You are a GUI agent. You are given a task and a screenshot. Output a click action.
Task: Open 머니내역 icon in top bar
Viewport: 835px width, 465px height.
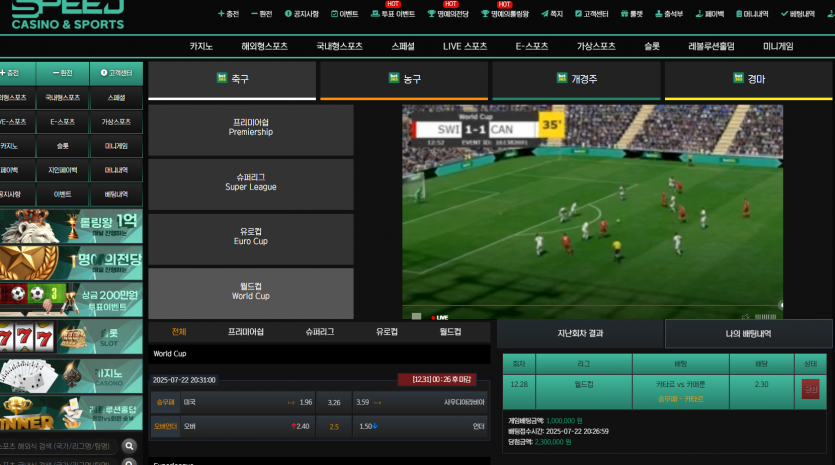[x=739, y=14]
